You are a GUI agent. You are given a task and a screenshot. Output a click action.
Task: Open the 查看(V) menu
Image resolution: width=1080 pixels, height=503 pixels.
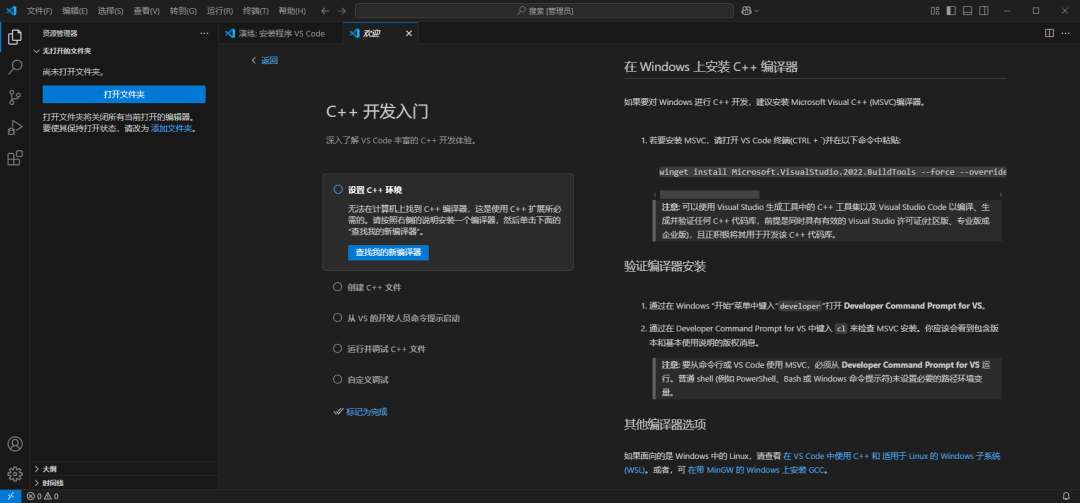146,11
